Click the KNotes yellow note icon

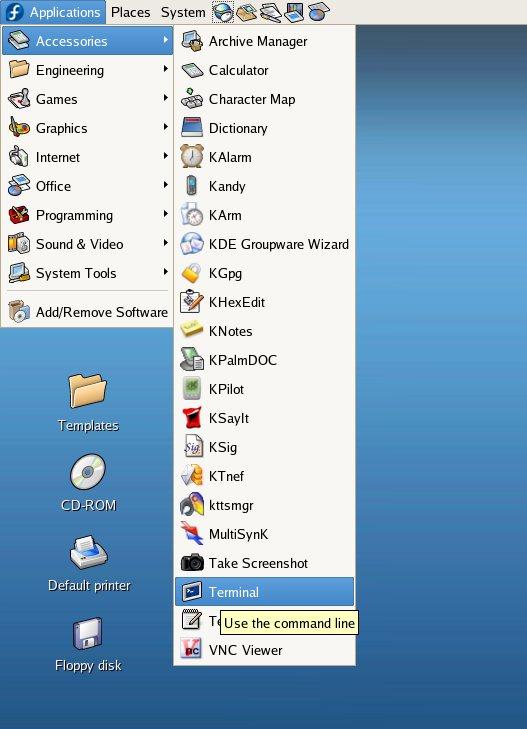pos(191,330)
